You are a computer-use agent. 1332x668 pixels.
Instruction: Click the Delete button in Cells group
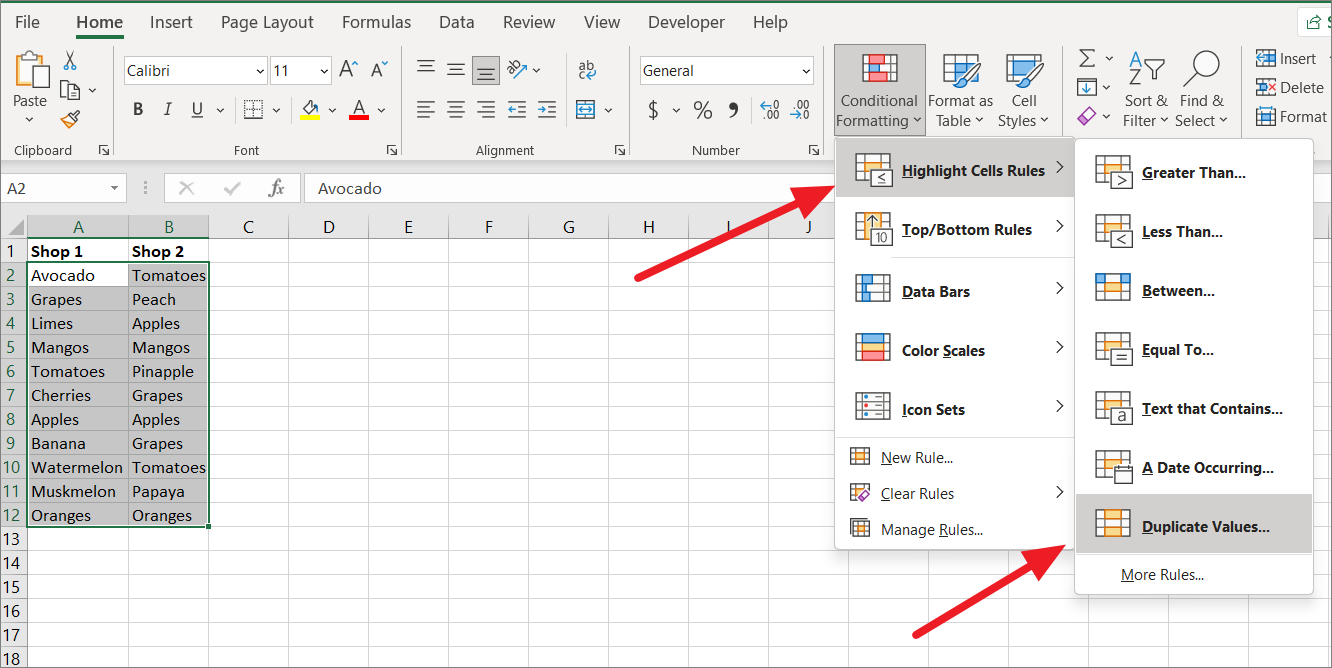1290,87
